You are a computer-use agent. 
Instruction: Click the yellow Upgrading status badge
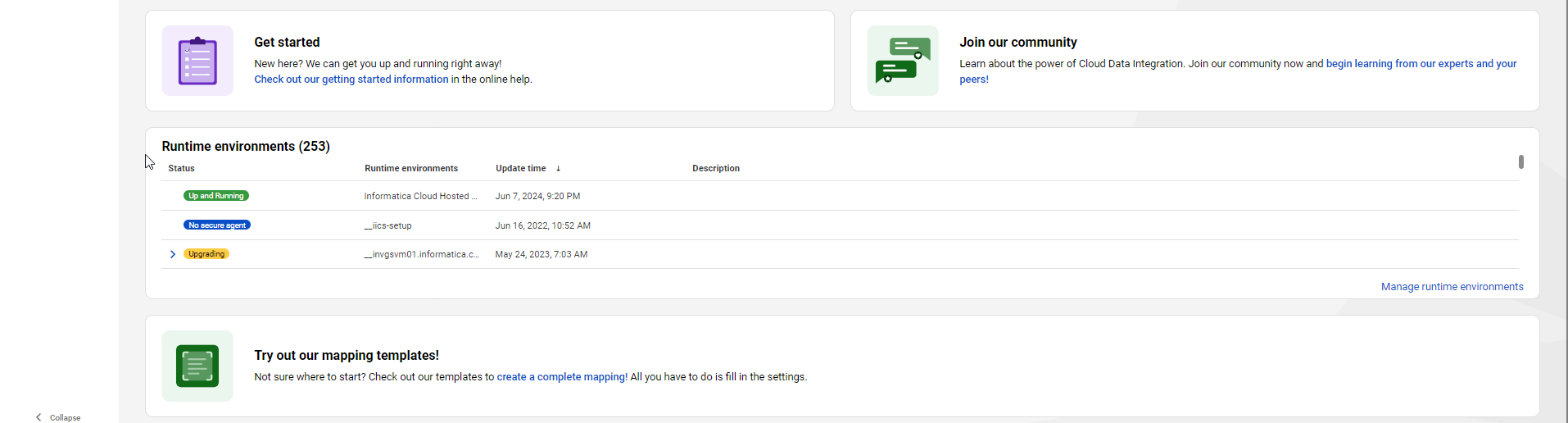[206, 254]
